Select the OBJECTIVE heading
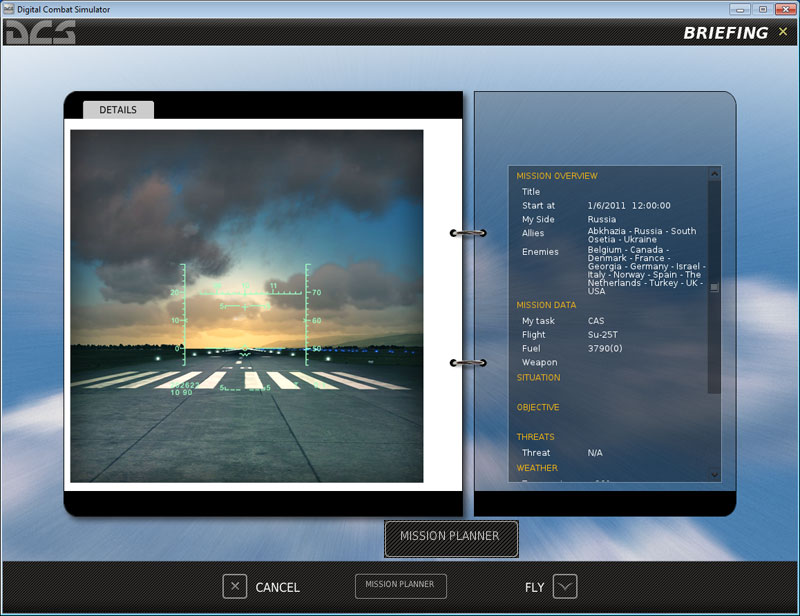This screenshot has width=800, height=616. pyautogui.click(x=538, y=407)
